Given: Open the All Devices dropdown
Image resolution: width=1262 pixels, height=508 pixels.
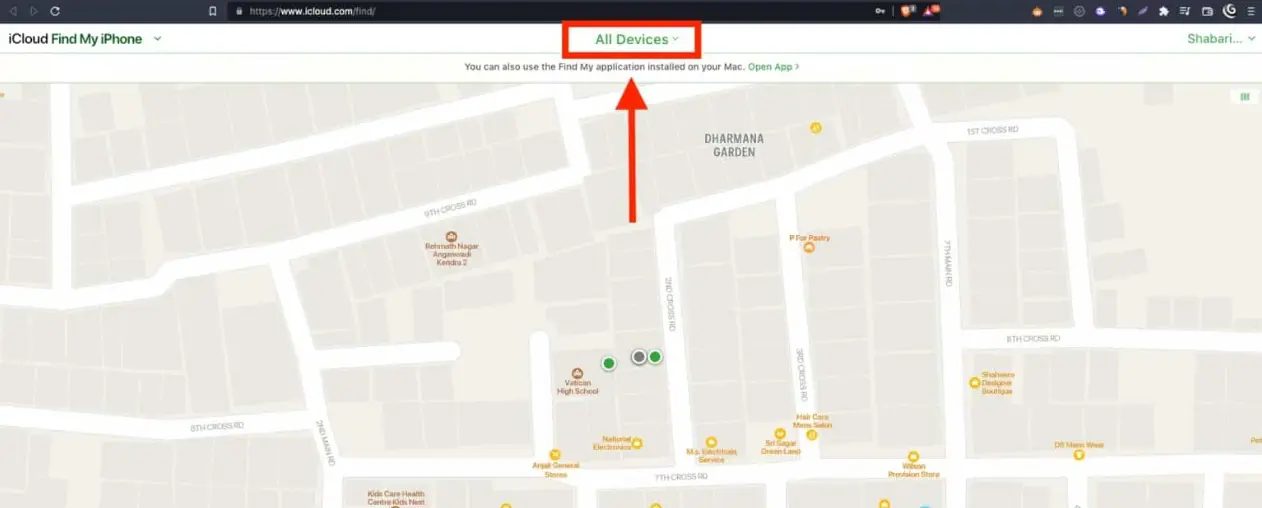Looking at the screenshot, I should pos(636,39).
